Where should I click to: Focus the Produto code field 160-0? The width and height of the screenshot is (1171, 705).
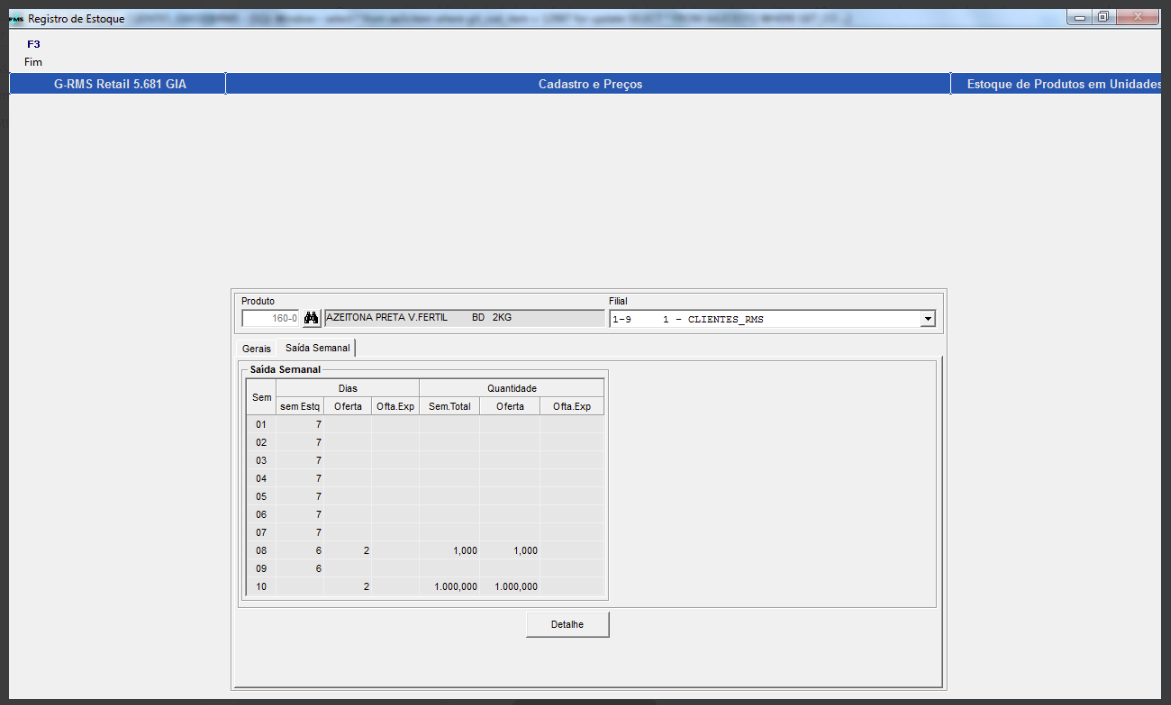coord(270,318)
